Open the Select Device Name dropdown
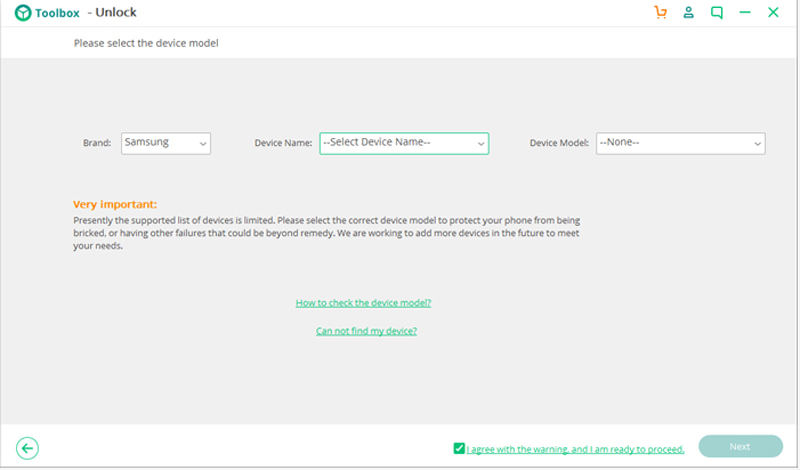The width and height of the screenshot is (800, 470). pyautogui.click(x=404, y=143)
